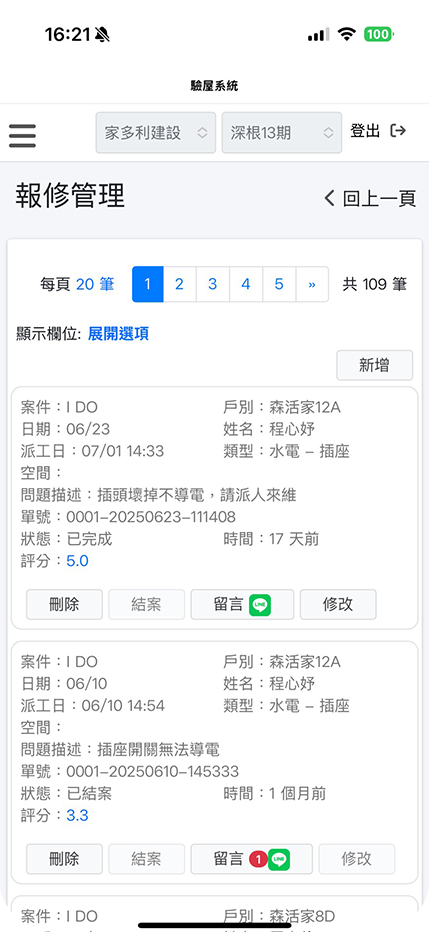Open the 5.0 rating of first case
The width and height of the screenshot is (429, 934).
pyautogui.click(x=77, y=561)
